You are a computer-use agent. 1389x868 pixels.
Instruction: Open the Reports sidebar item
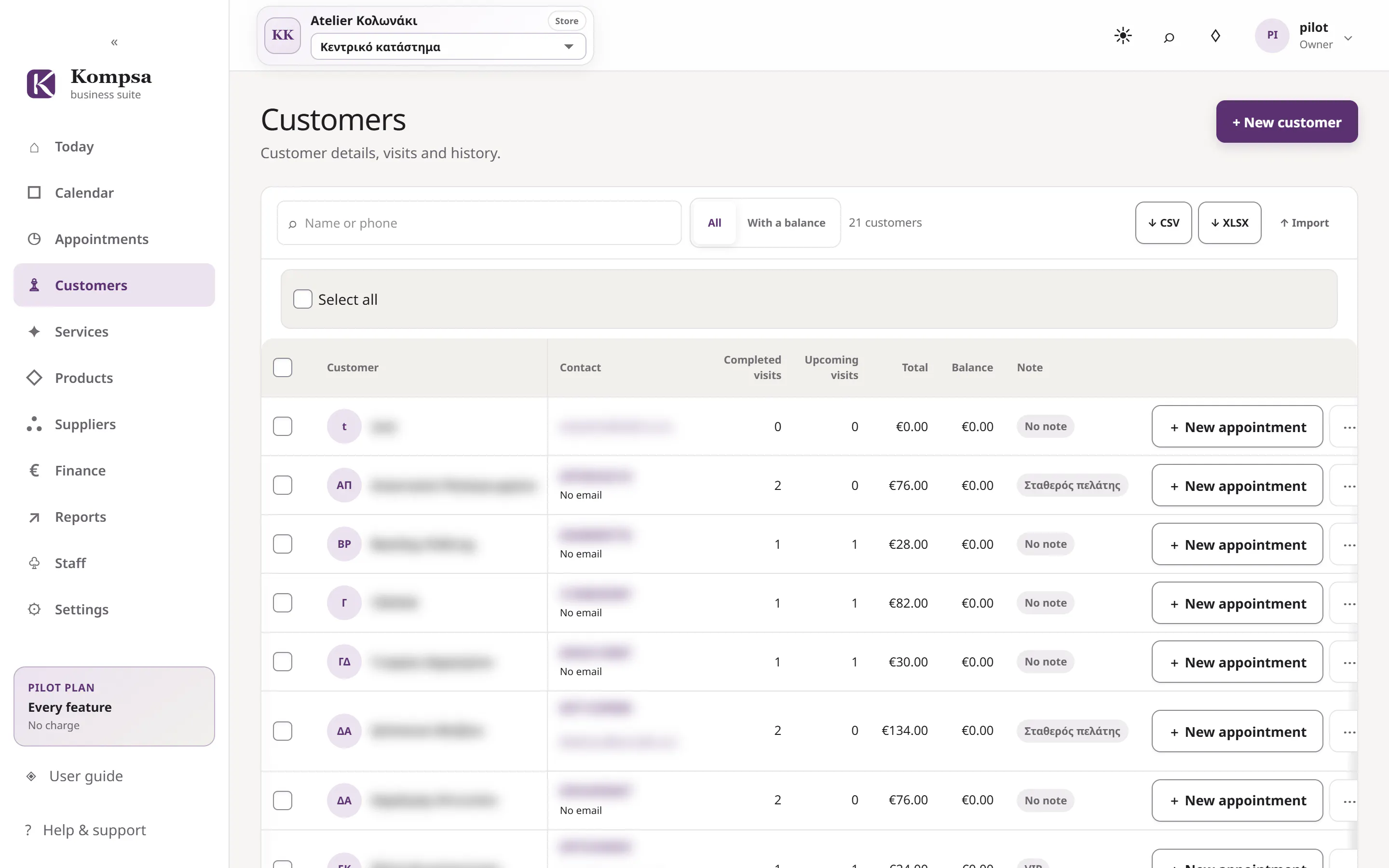coord(114,517)
